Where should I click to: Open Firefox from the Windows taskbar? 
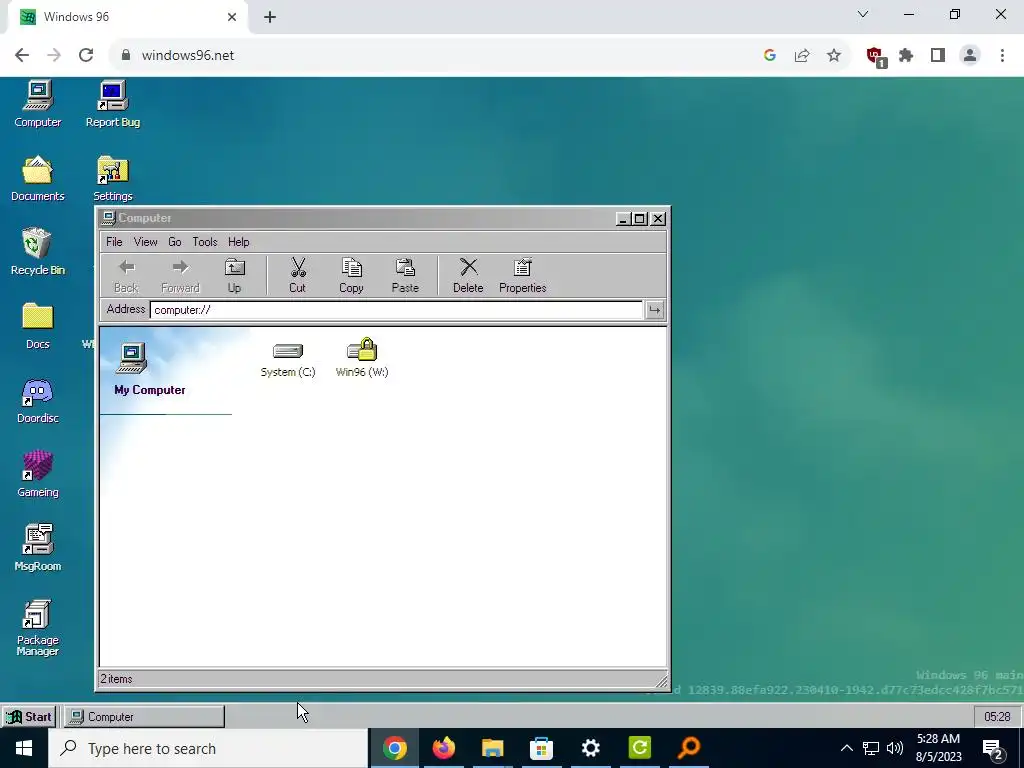[444, 748]
